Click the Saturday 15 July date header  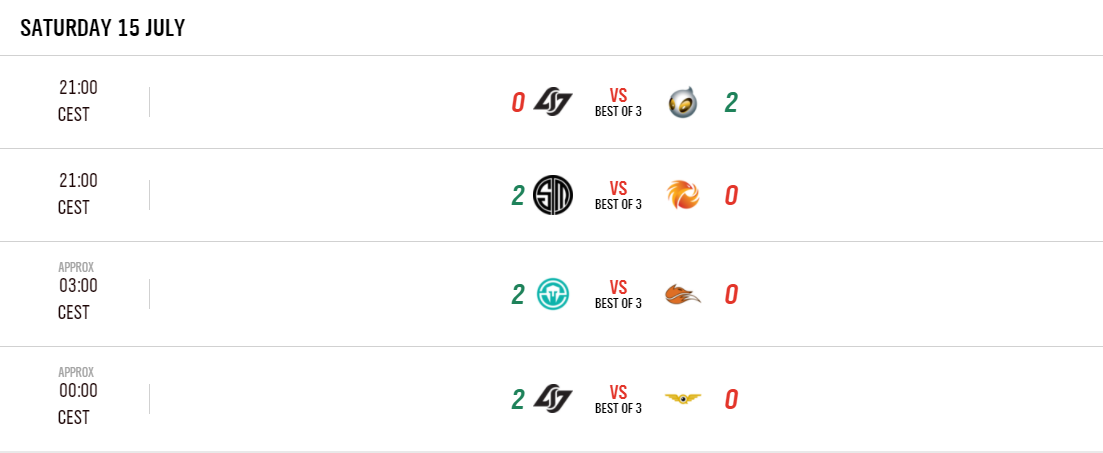click(103, 28)
